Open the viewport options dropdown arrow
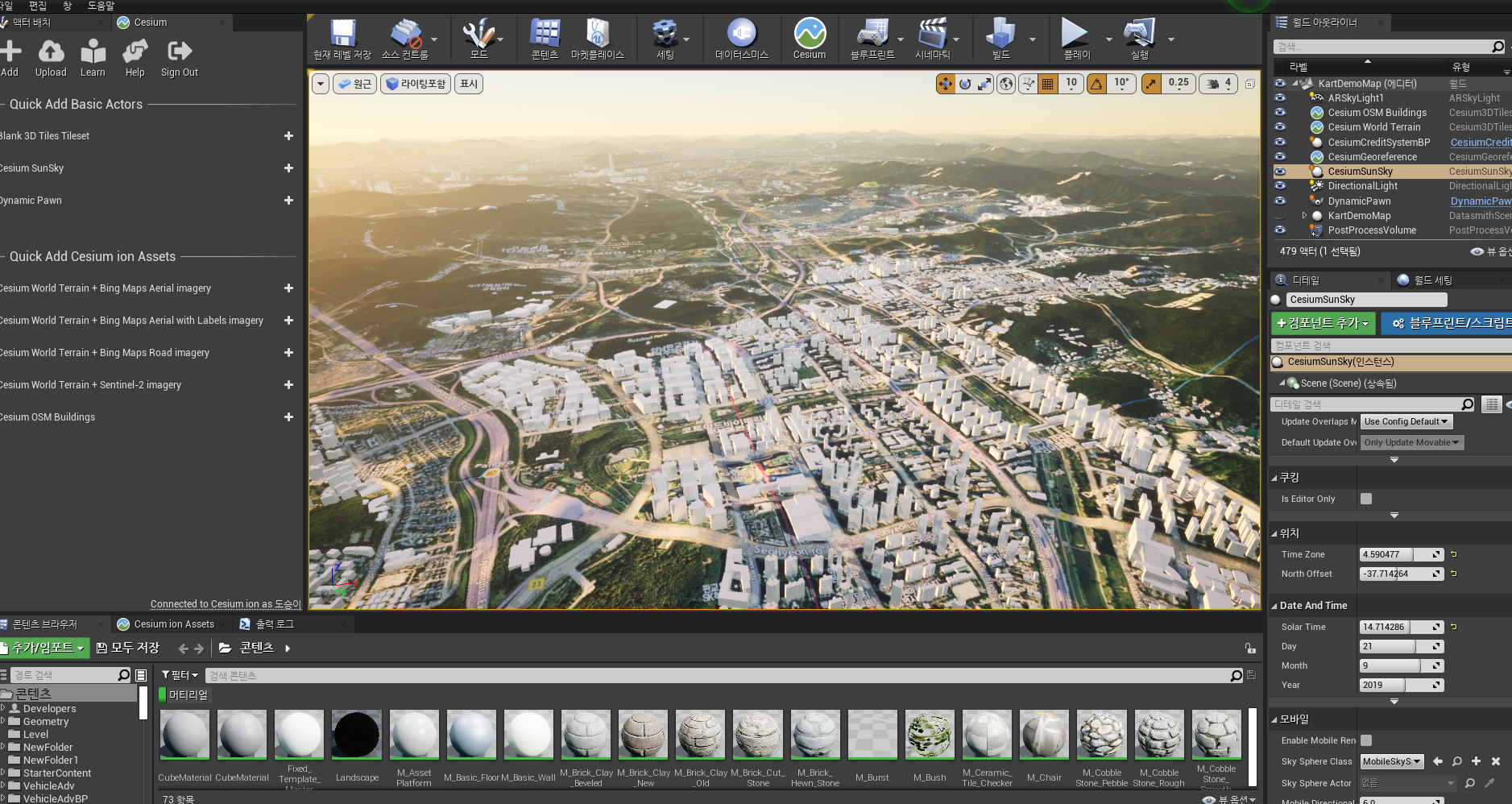 321,84
